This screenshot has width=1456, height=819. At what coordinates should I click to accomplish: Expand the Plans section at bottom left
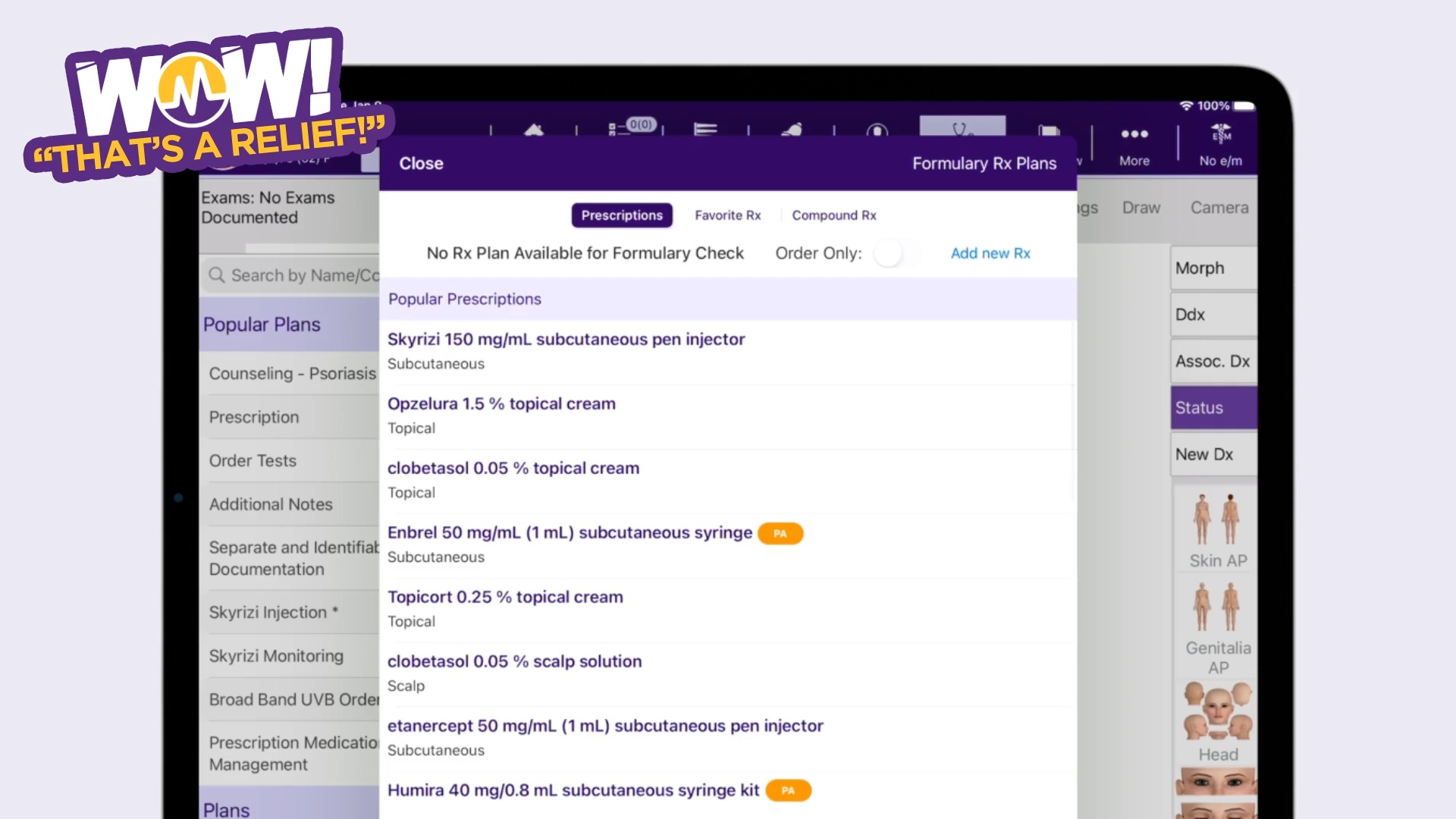tap(227, 808)
